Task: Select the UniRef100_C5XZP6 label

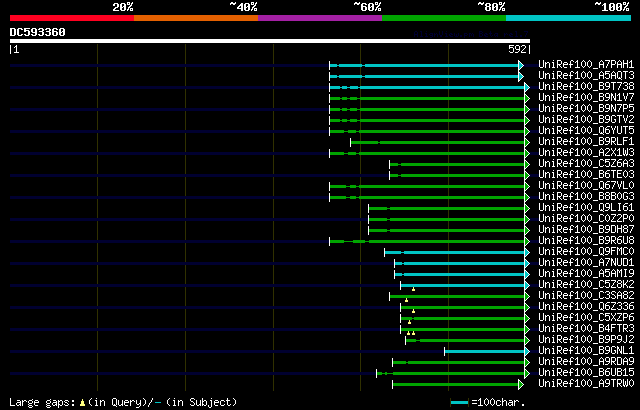Action: (586, 318)
